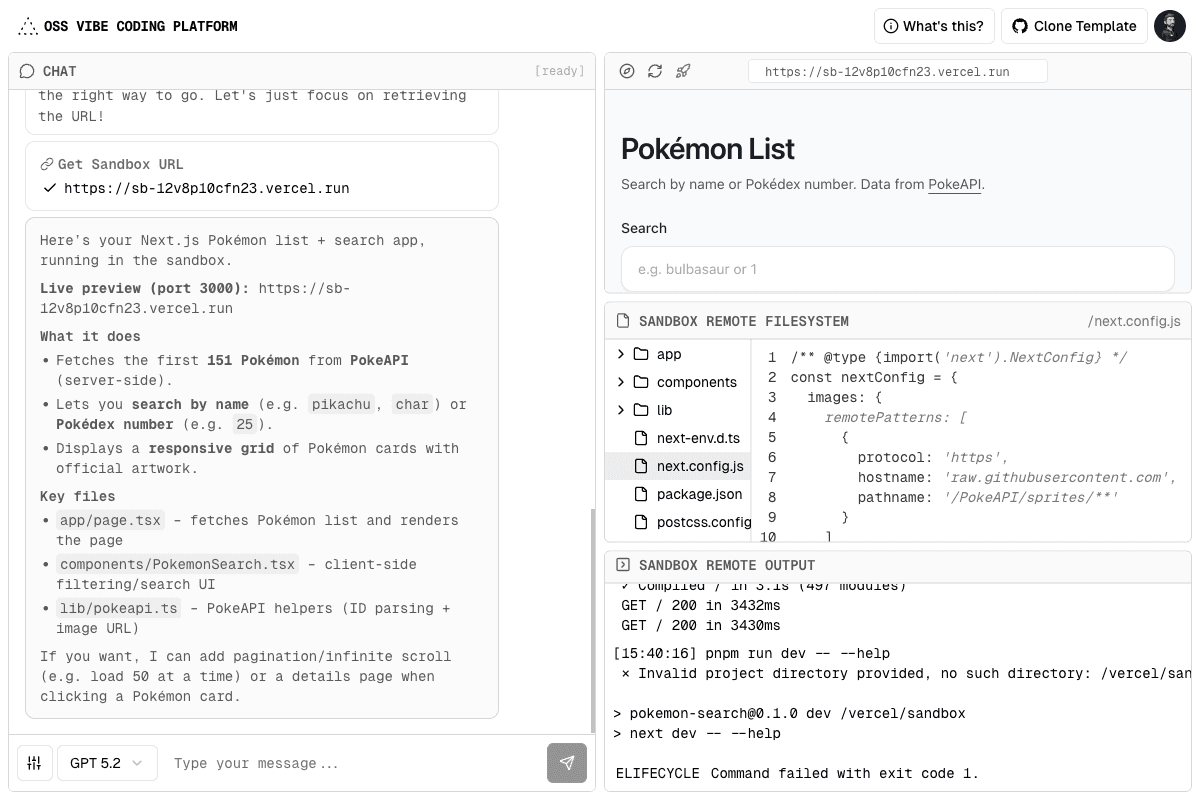Click the app/page.tsx code label in chat

[110, 520]
